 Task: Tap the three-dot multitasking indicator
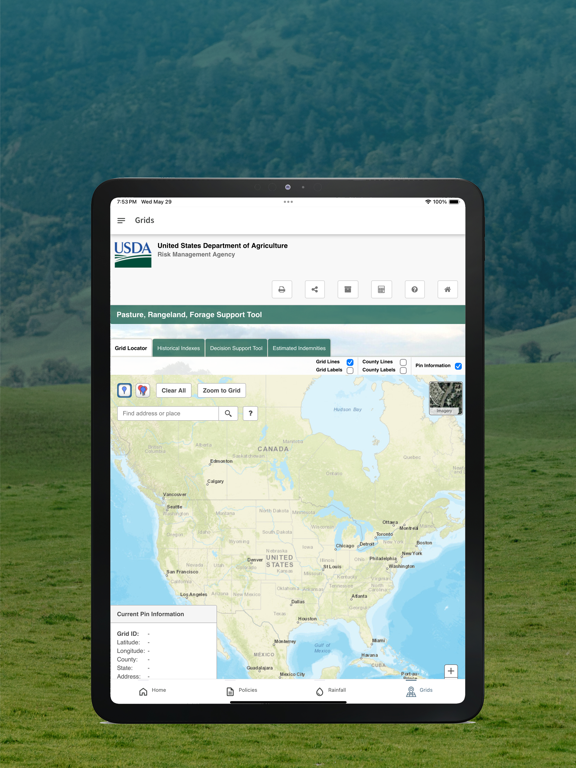(288, 202)
